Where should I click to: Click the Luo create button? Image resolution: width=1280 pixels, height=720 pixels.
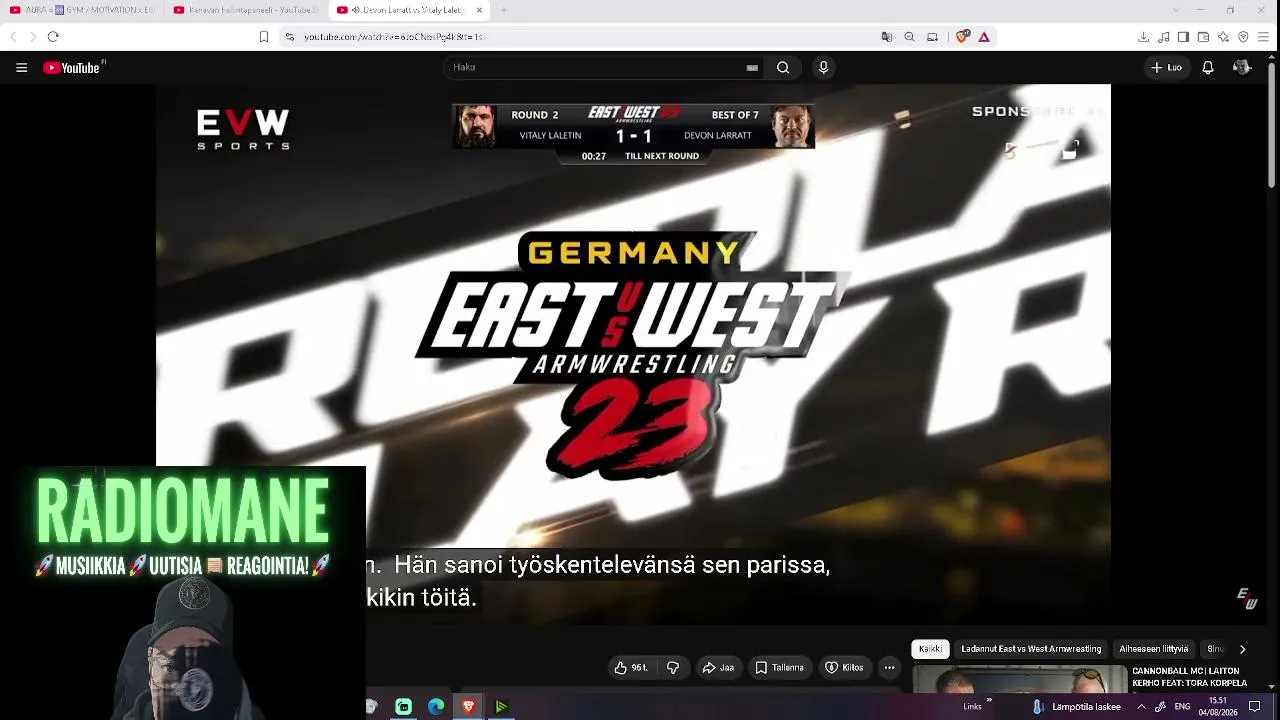[1166, 68]
